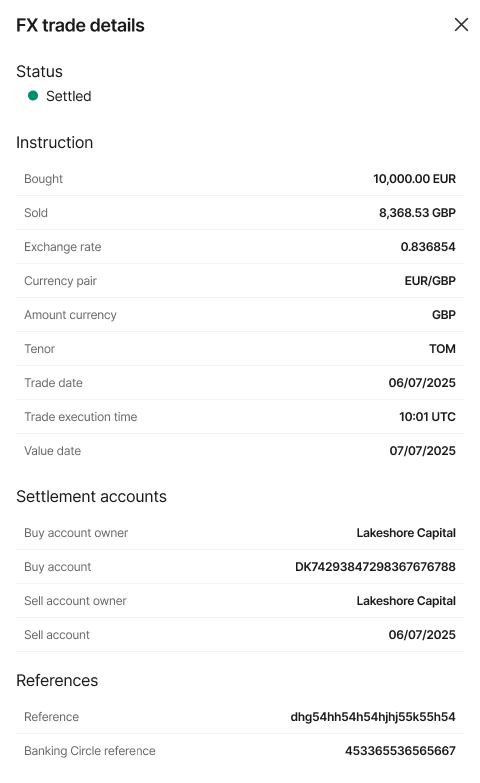Select the buy account number DK74...
The height and width of the screenshot is (783, 480).
pyautogui.click(x=375, y=567)
